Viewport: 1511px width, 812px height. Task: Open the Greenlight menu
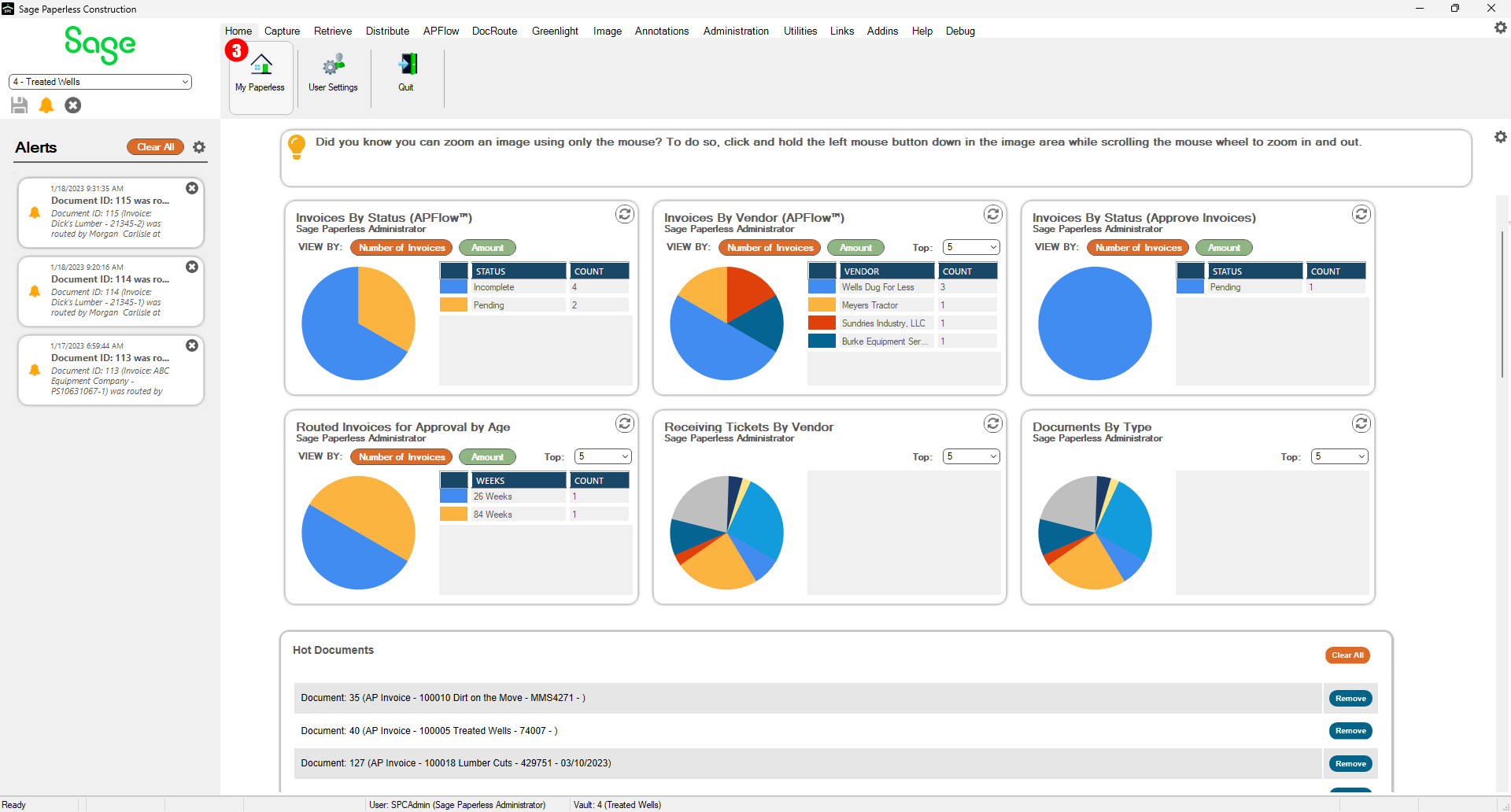click(x=555, y=31)
